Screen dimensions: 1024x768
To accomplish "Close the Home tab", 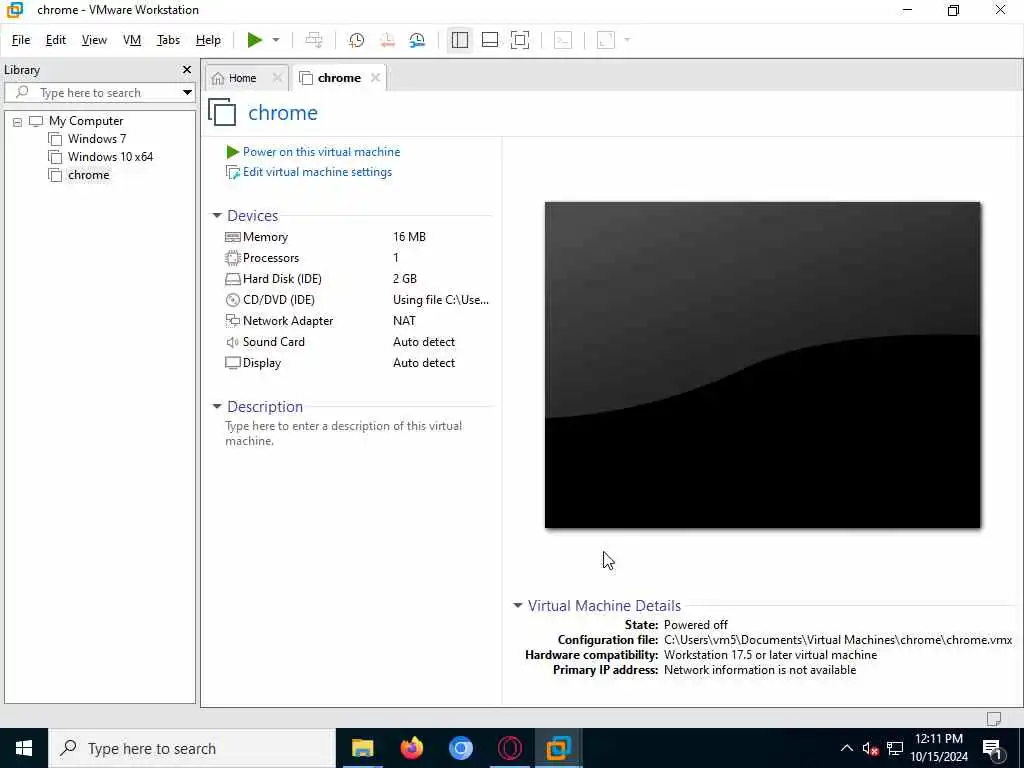I will click(x=277, y=78).
